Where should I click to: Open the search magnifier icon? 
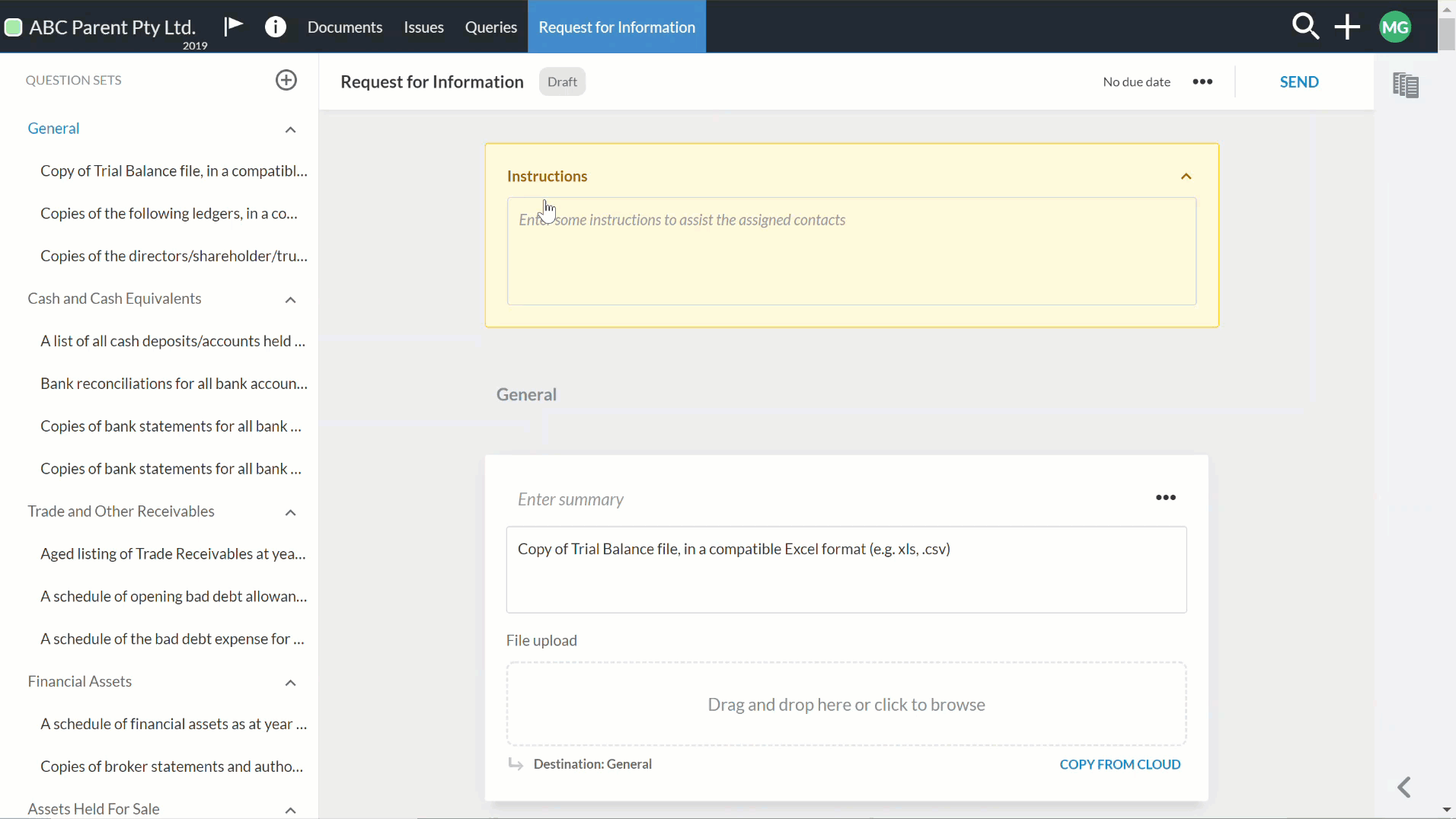pyautogui.click(x=1305, y=27)
